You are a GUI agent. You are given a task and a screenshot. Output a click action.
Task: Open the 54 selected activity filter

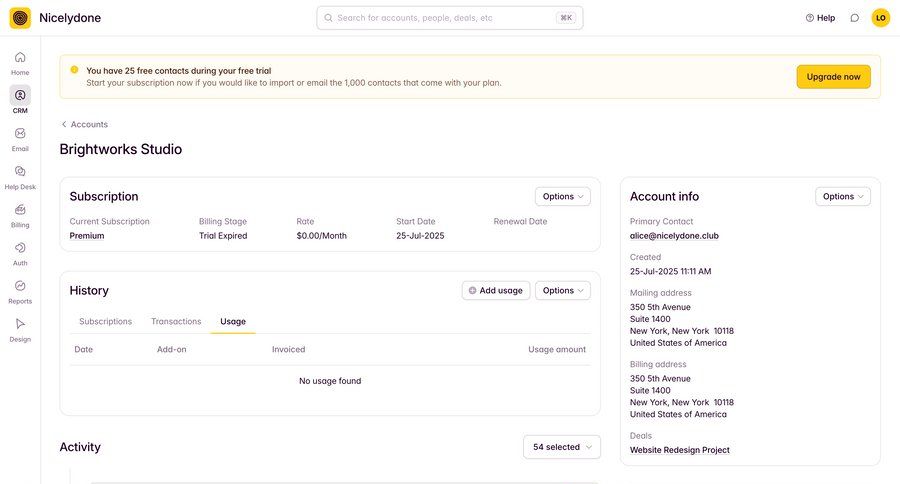(x=562, y=447)
